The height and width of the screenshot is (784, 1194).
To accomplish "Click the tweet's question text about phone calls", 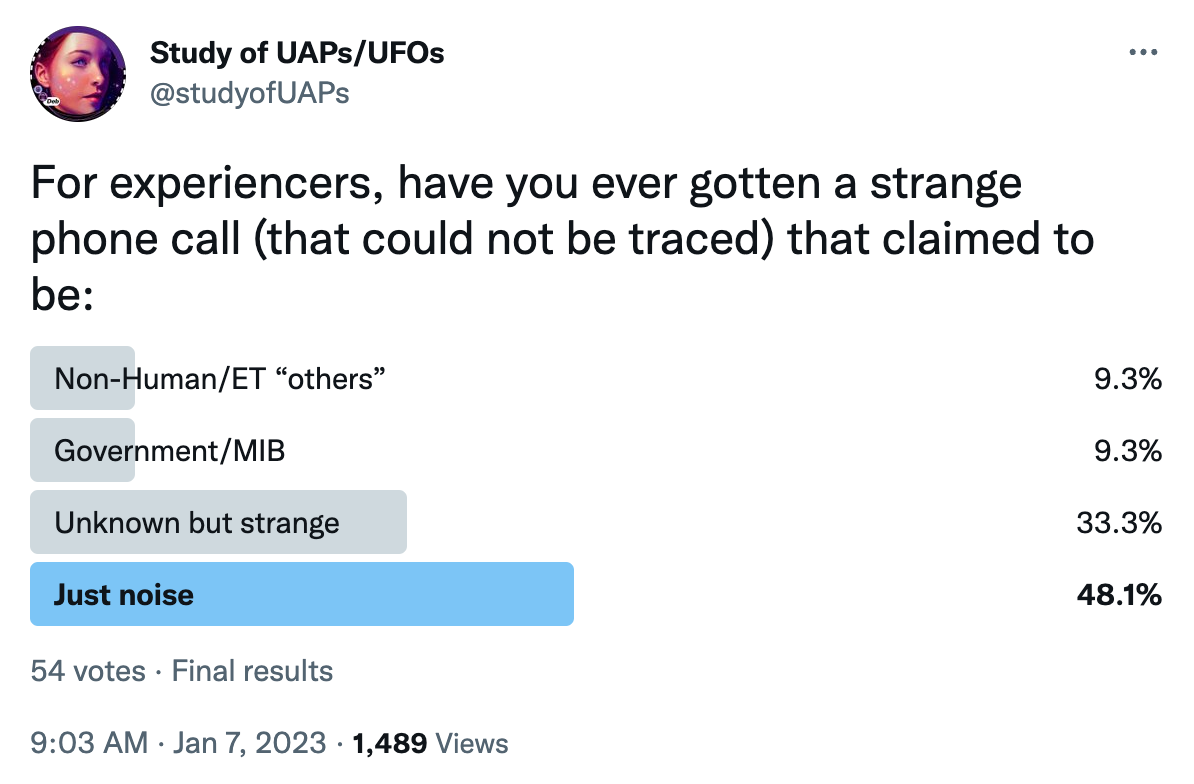I will pyautogui.click(x=560, y=240).
